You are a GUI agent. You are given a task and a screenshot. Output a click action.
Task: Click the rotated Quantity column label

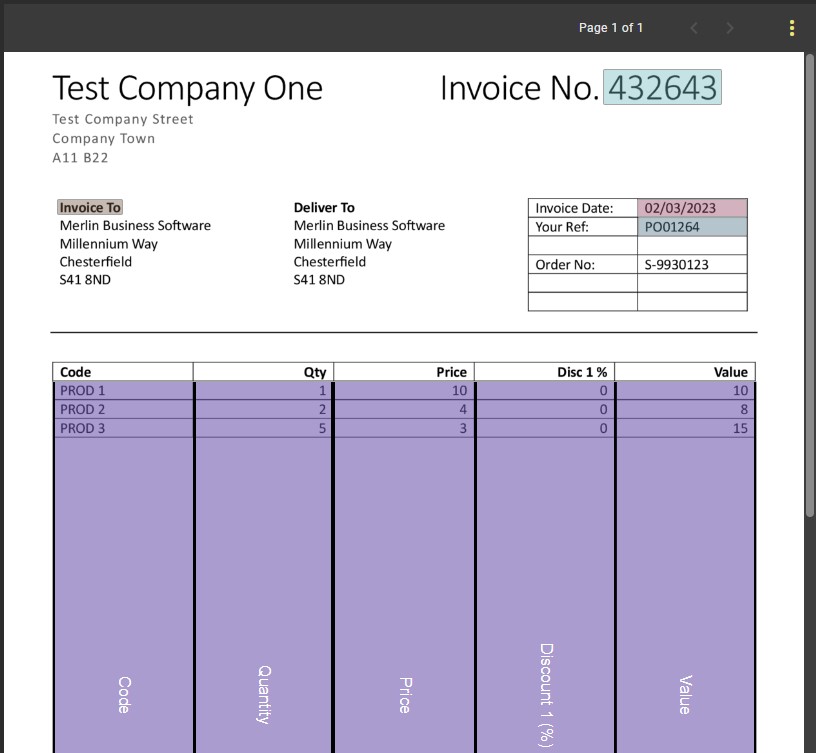(264, 693)
